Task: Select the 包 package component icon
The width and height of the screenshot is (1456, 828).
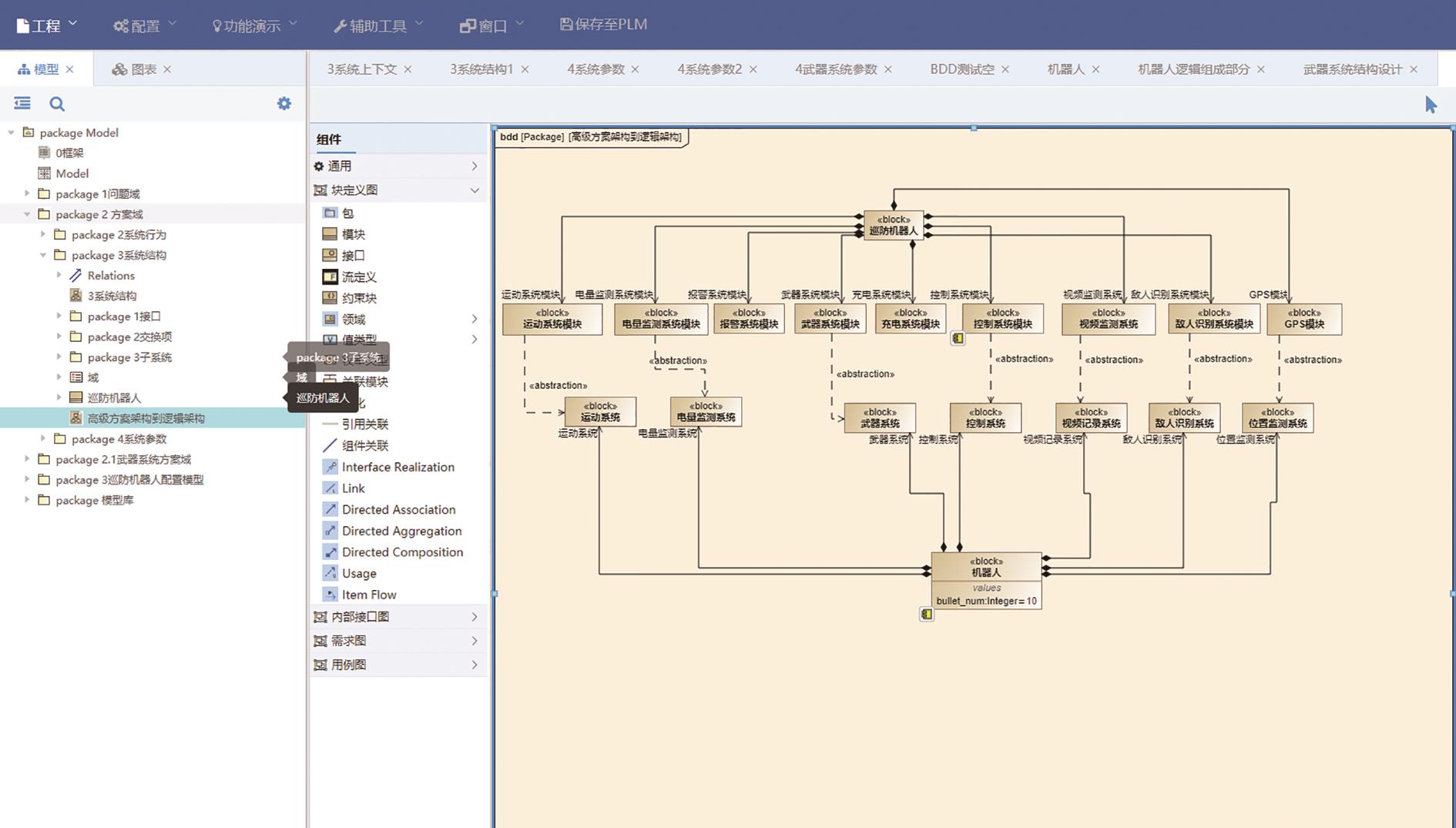Action: (x=330, y=213)
